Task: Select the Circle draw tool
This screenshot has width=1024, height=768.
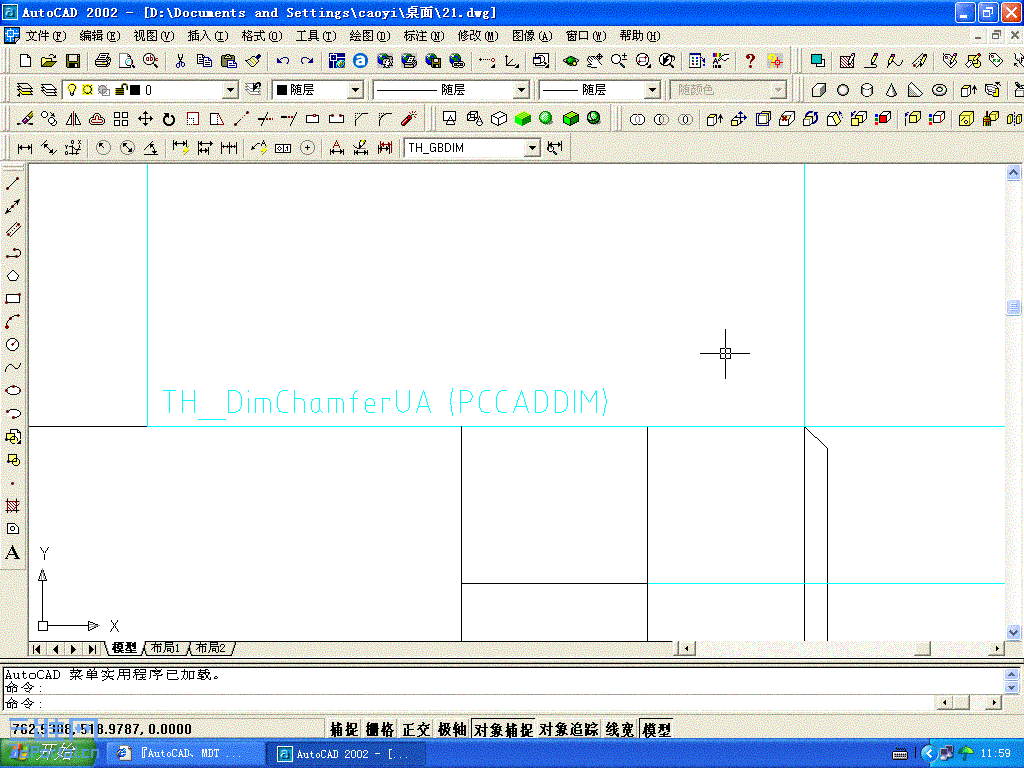Action: (x=12, y=344)
